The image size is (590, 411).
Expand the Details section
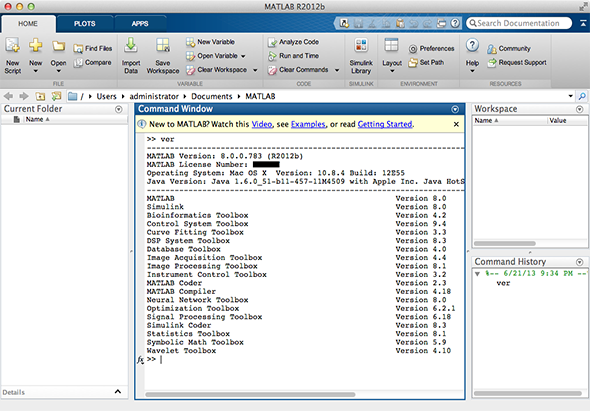pyautogui.click(x=118, y=391)
